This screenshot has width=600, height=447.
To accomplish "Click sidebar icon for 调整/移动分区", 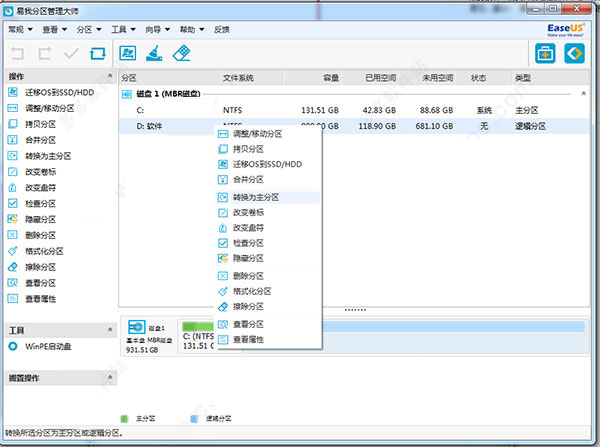I will pos(13,108).
